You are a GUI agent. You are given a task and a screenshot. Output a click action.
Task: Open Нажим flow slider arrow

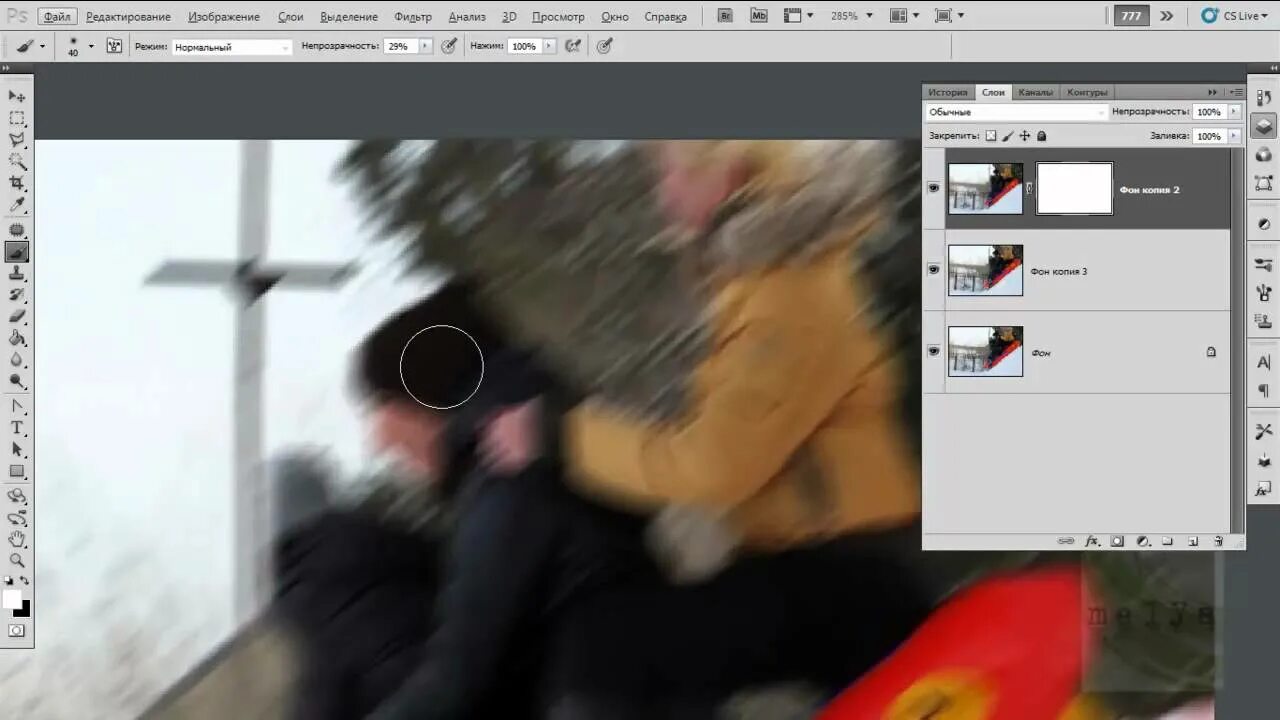pos(549,46)
